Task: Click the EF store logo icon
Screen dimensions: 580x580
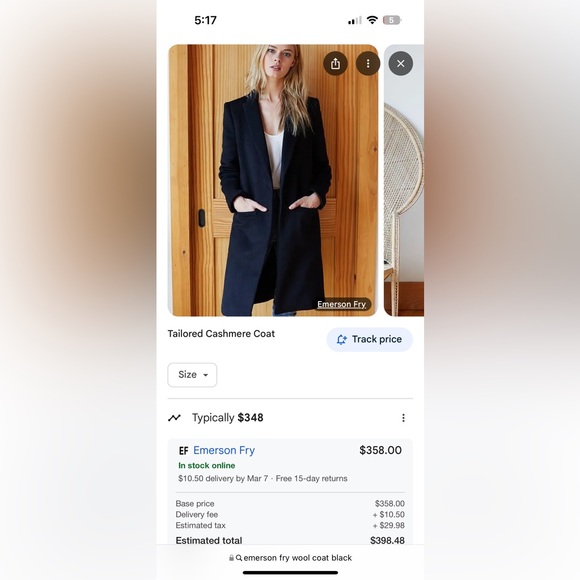Action: [183, 451]
